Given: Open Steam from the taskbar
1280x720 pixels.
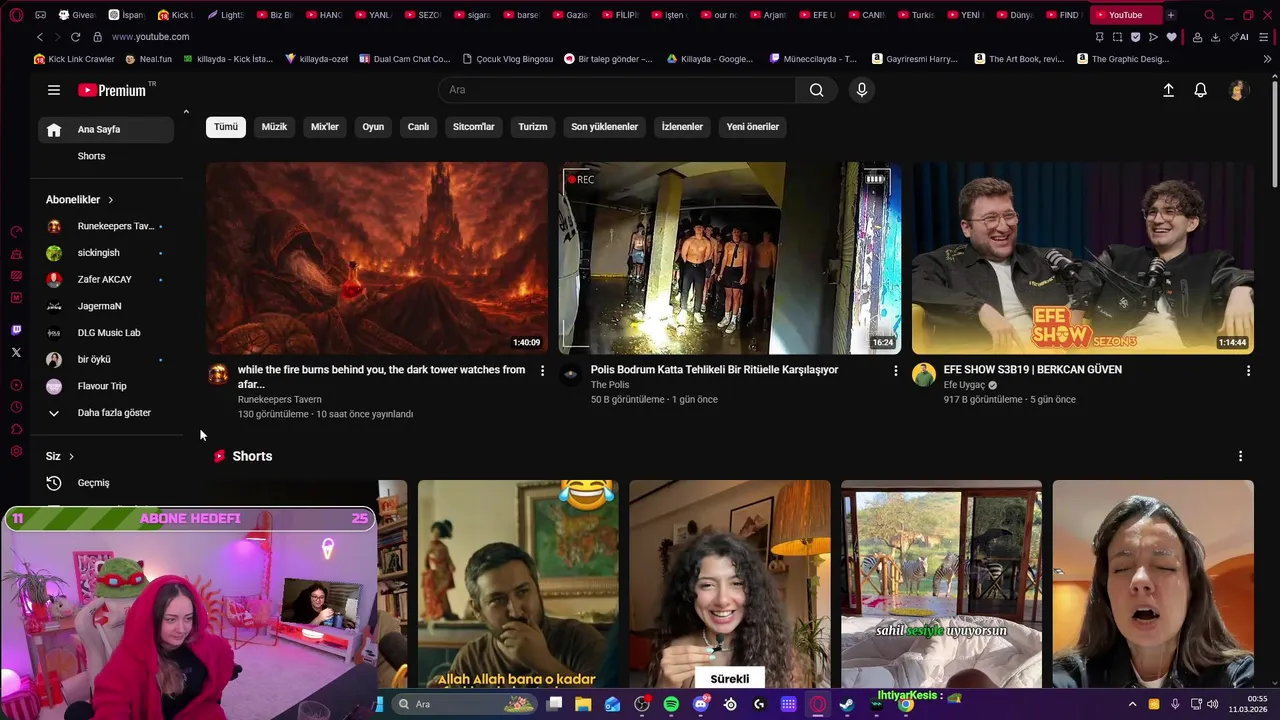Looking at the screenshot, I should (847, 705).
